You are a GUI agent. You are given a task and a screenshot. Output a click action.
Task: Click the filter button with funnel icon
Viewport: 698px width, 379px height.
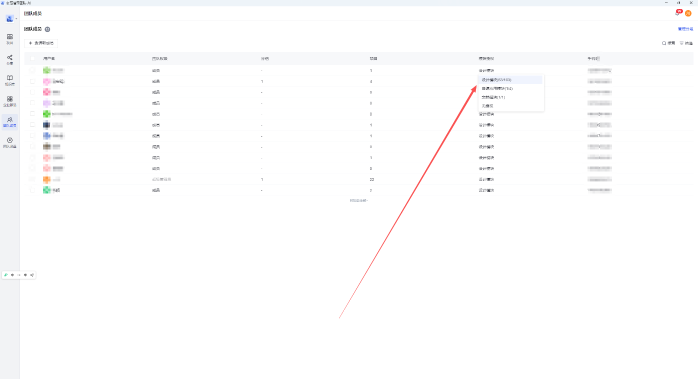coord(686,43)
